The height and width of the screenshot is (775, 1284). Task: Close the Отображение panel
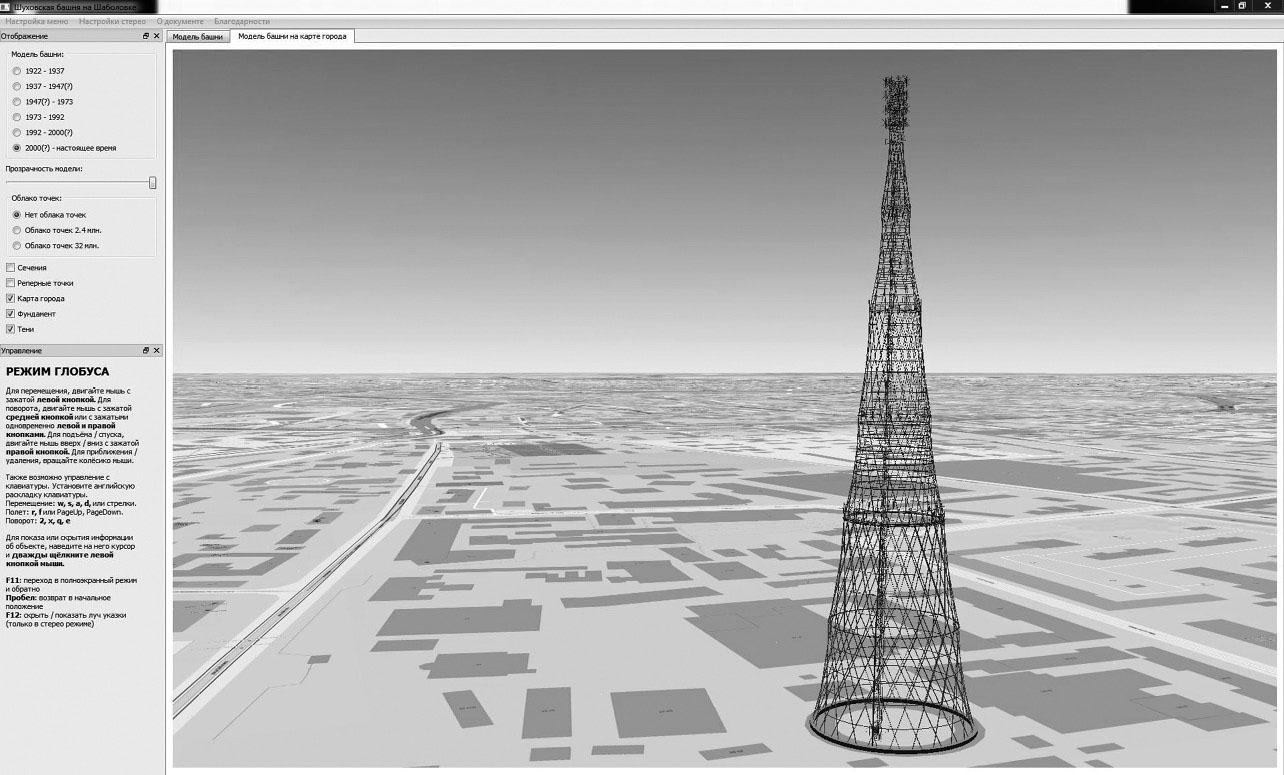coord(157,36)
